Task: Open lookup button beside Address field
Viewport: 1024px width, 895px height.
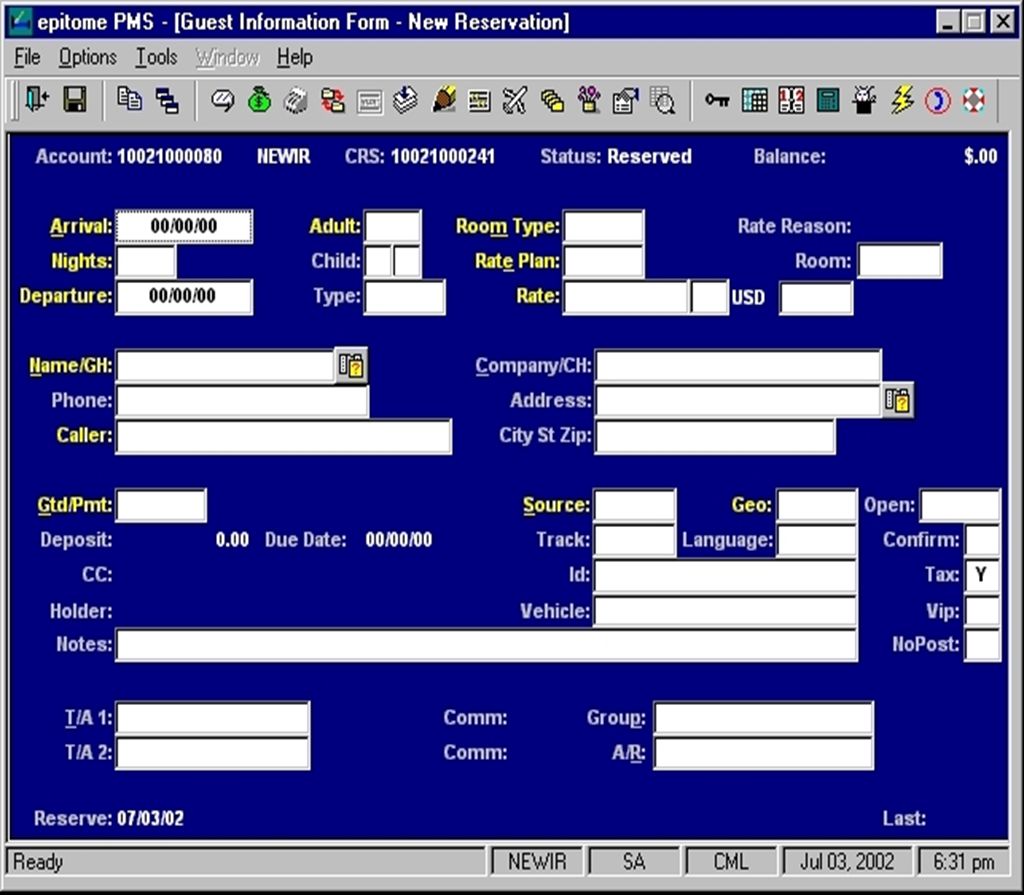Action: pyautogui.click(x=897, y=400)
